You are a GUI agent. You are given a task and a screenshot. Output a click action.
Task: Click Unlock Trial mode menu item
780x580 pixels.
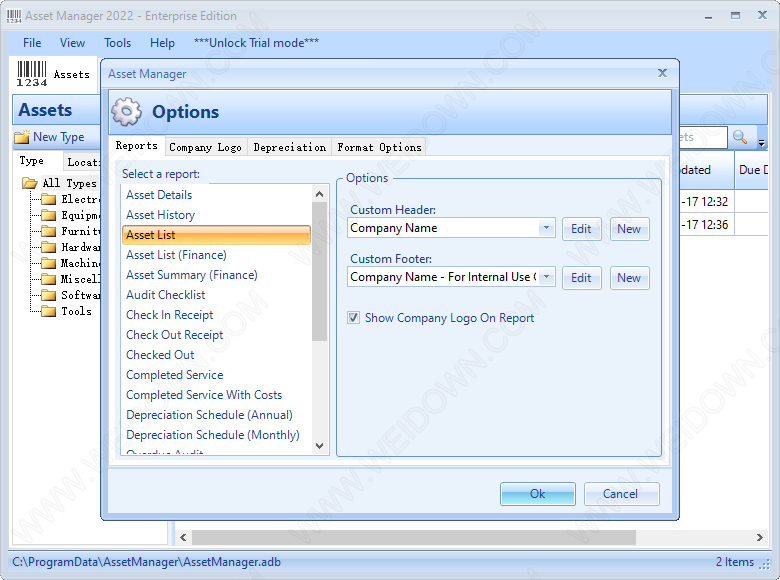[x=256, y=43]
